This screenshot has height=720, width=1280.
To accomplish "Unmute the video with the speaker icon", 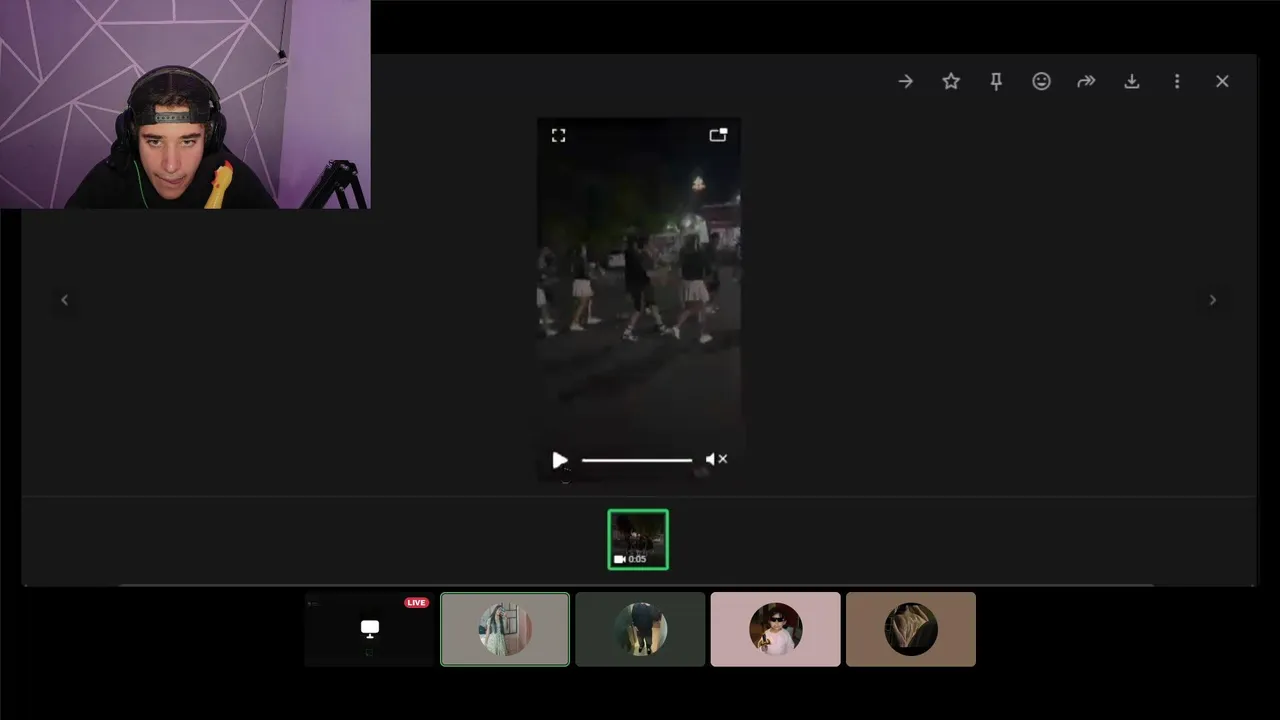I will (716, 459).
